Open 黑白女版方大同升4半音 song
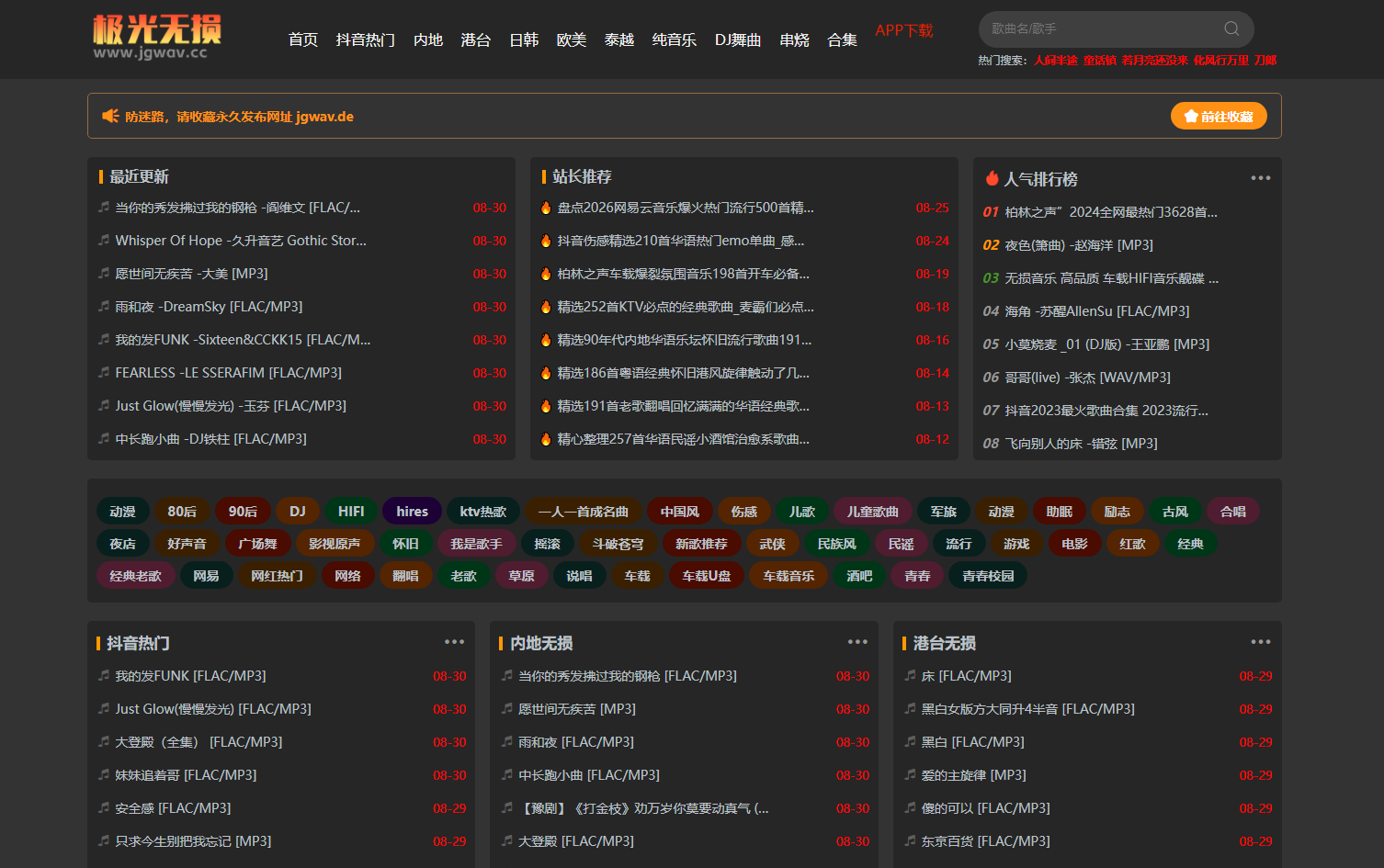 click(x=1028, y=709)
